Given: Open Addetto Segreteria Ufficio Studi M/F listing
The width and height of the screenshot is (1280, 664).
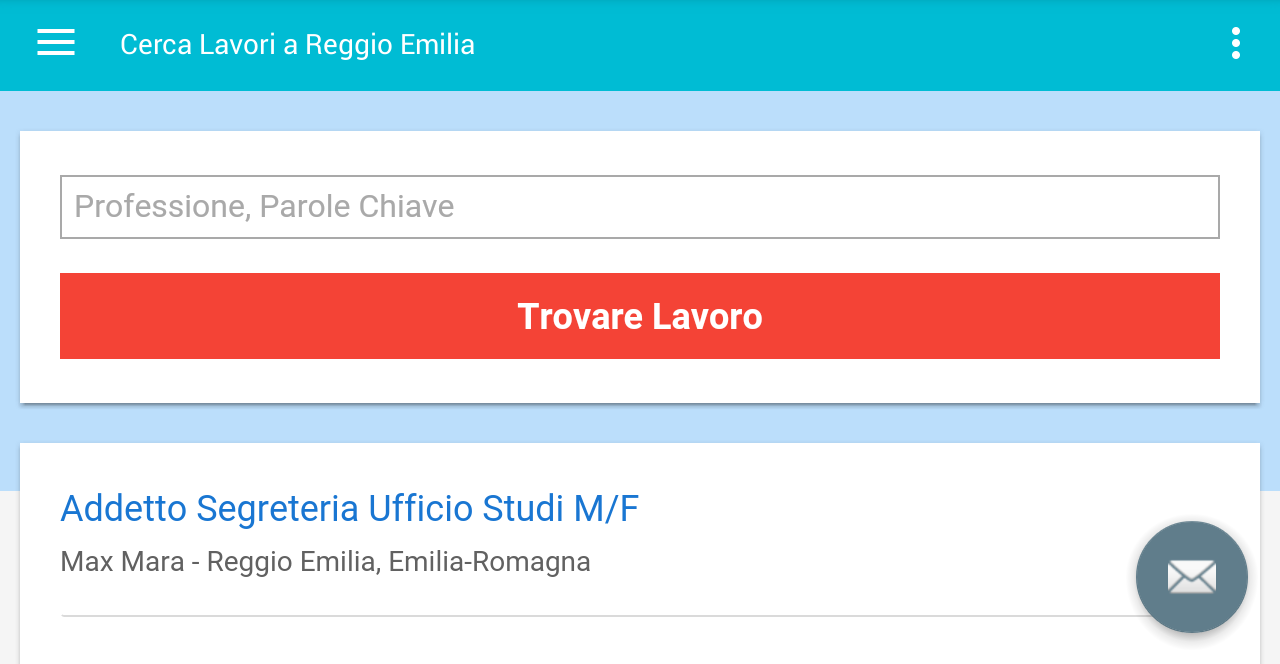Looking at the screenshot, I should pyautogui.click(x=349, y=509).
